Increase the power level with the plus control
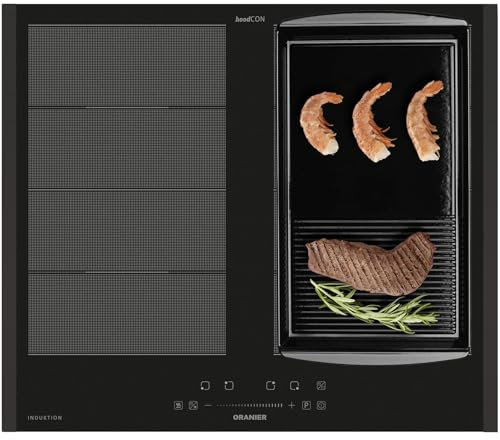 tap(292, 405)
